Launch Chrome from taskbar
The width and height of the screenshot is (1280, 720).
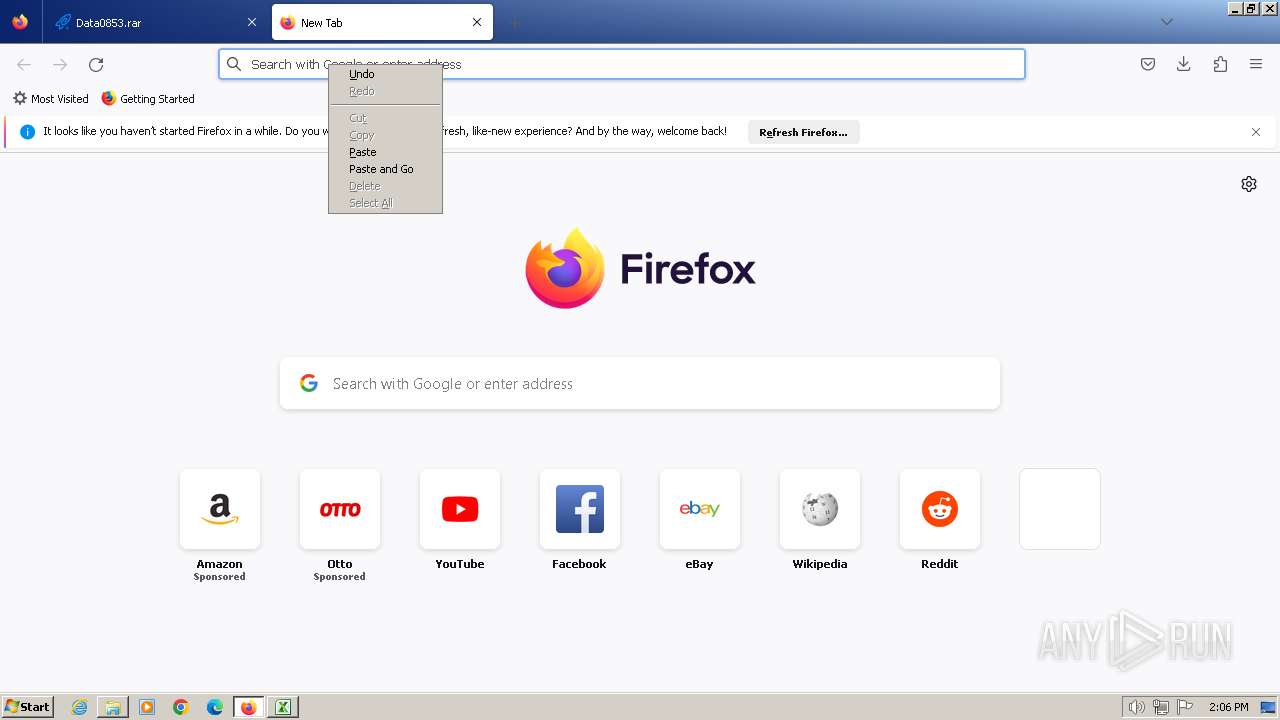181,707
